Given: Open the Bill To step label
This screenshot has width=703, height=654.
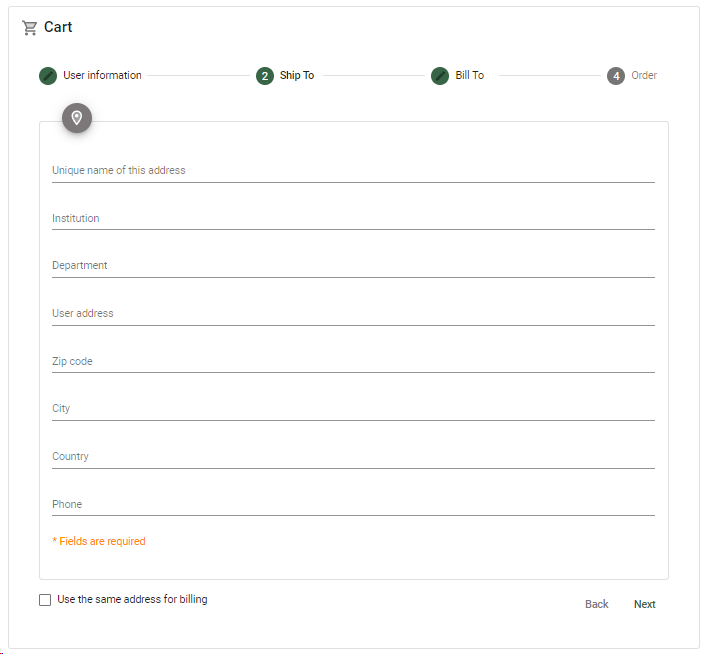Looking at the screenshot, I should pyautogui.click(x=469, y=75).
